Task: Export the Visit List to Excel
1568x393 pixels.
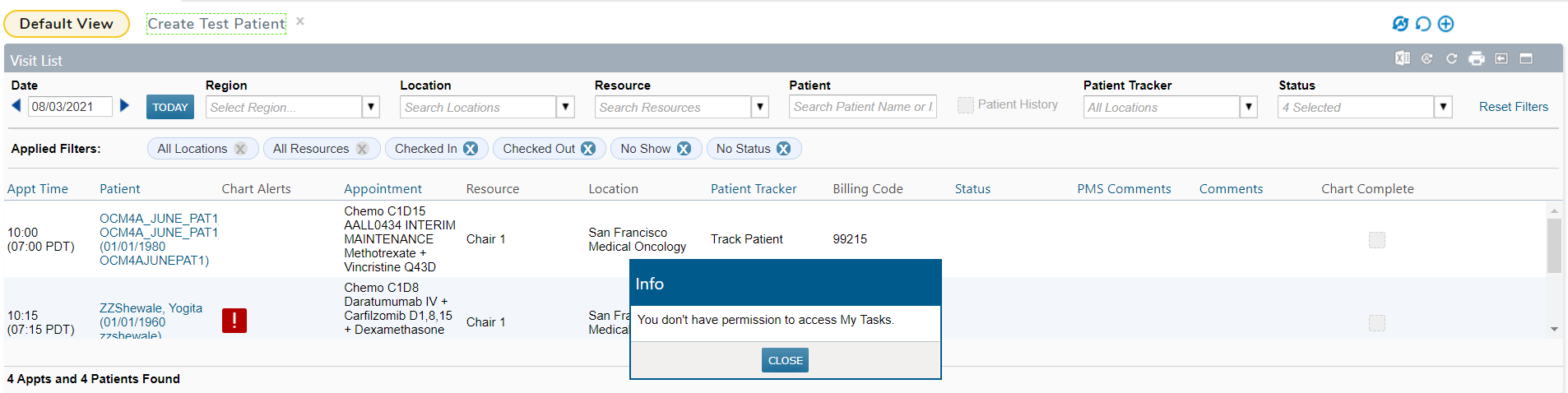Action: [x=1403, y=58]
